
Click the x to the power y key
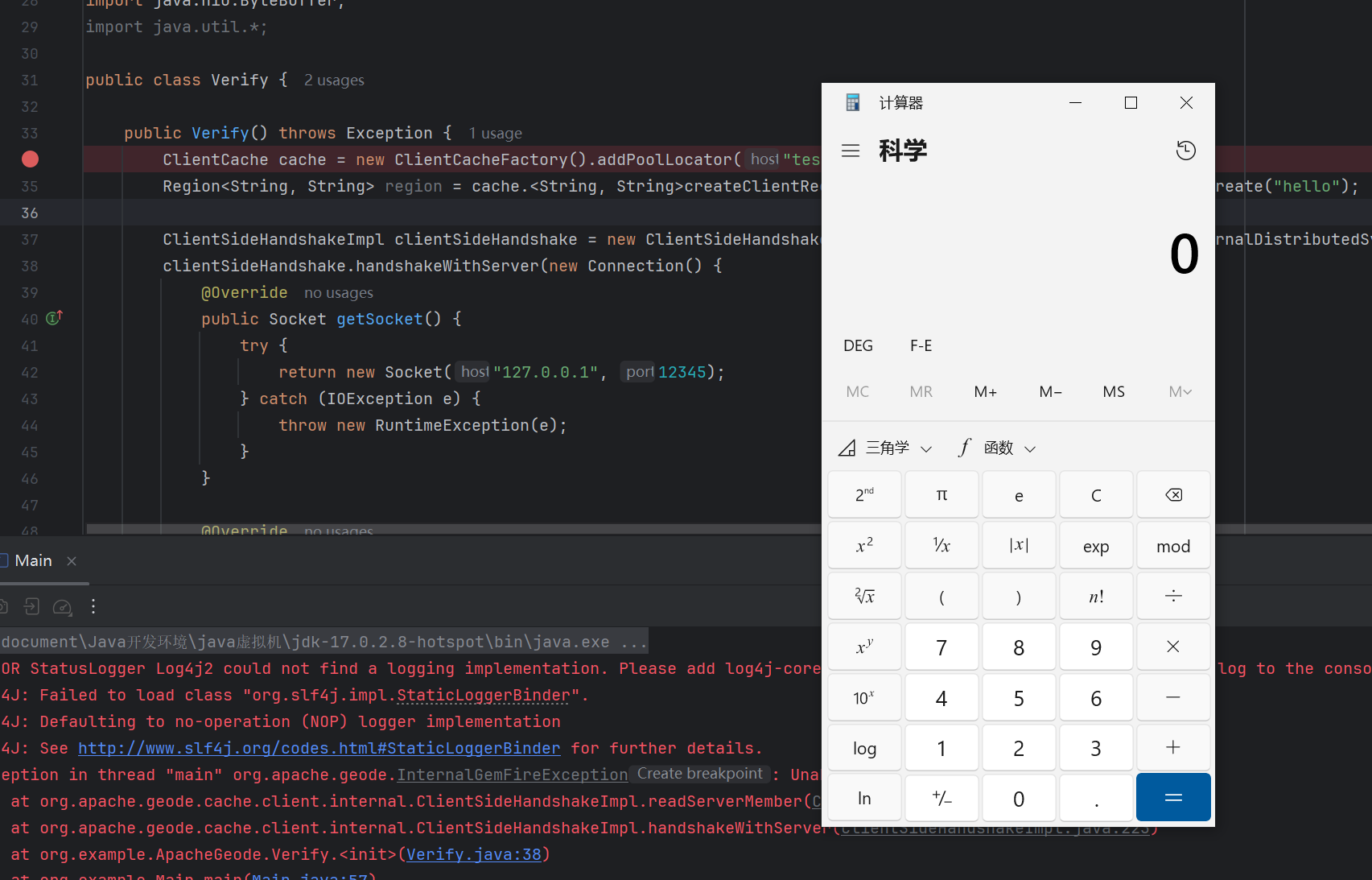(x=864, y=647)
